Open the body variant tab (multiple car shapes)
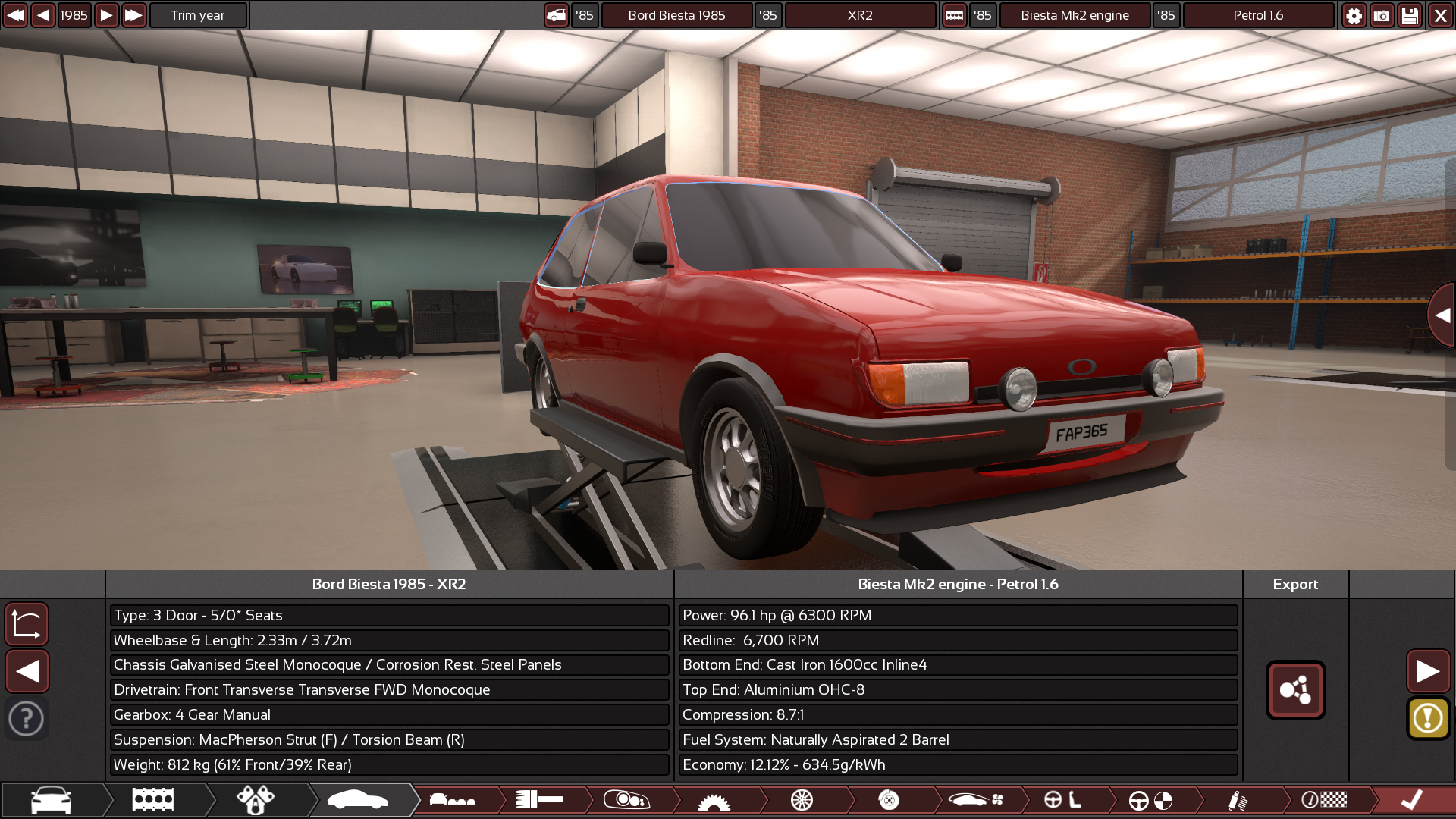Screen dimensions: 1456x819 pos(453,800)
